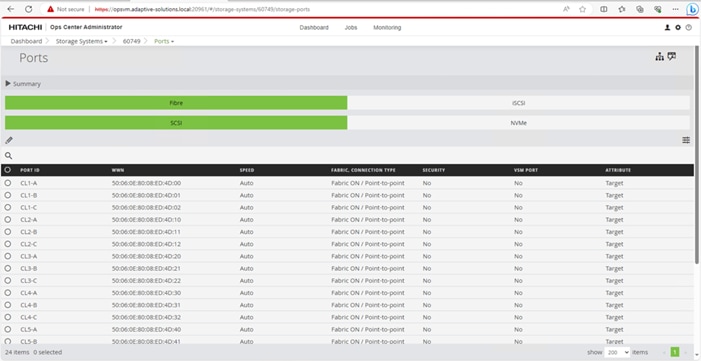Open the Storage Systems breadcrumb dropdown
Image resolution: width=701 pixels, height=361 pixels.
pyautogui.click(x=81, y=41)
